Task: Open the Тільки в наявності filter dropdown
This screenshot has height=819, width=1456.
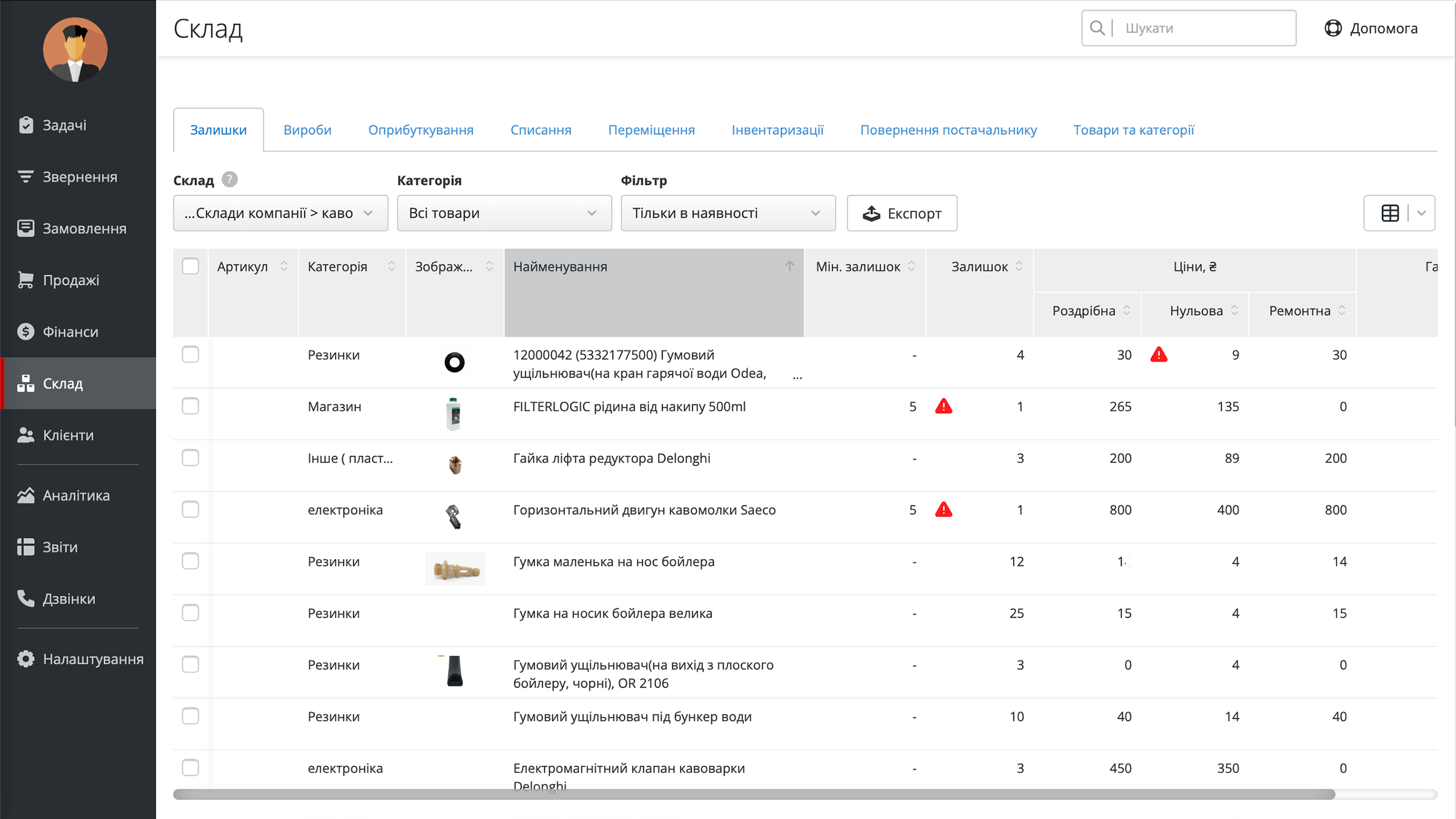Action: tap(728, 213)
